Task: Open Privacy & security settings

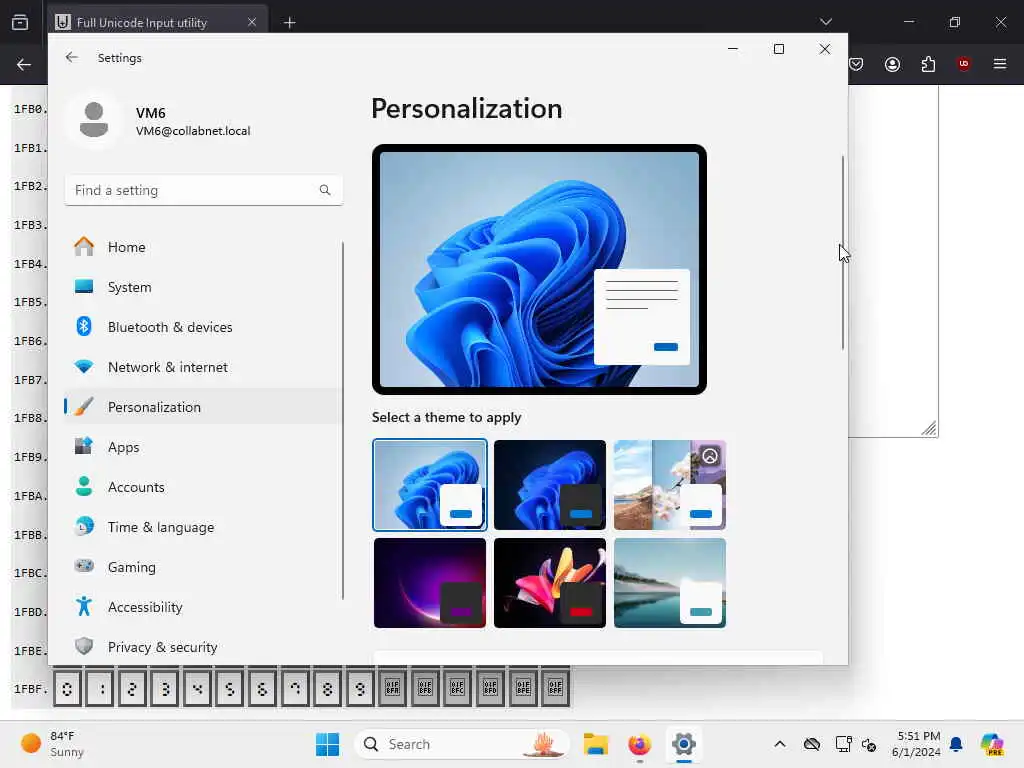Action: [203, 647]
